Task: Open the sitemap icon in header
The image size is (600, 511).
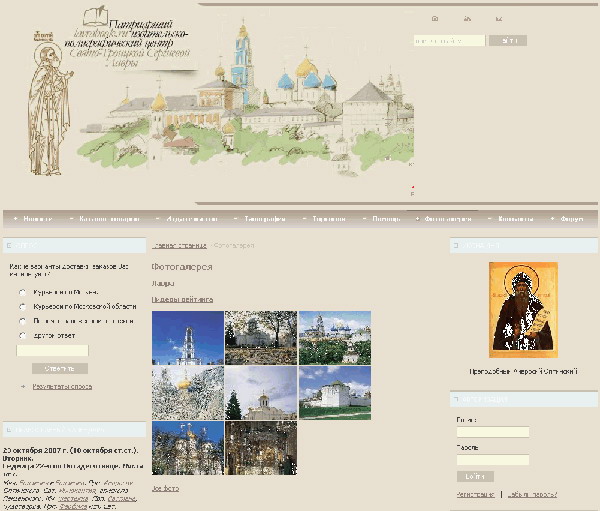Action: [x=467, y=18]
